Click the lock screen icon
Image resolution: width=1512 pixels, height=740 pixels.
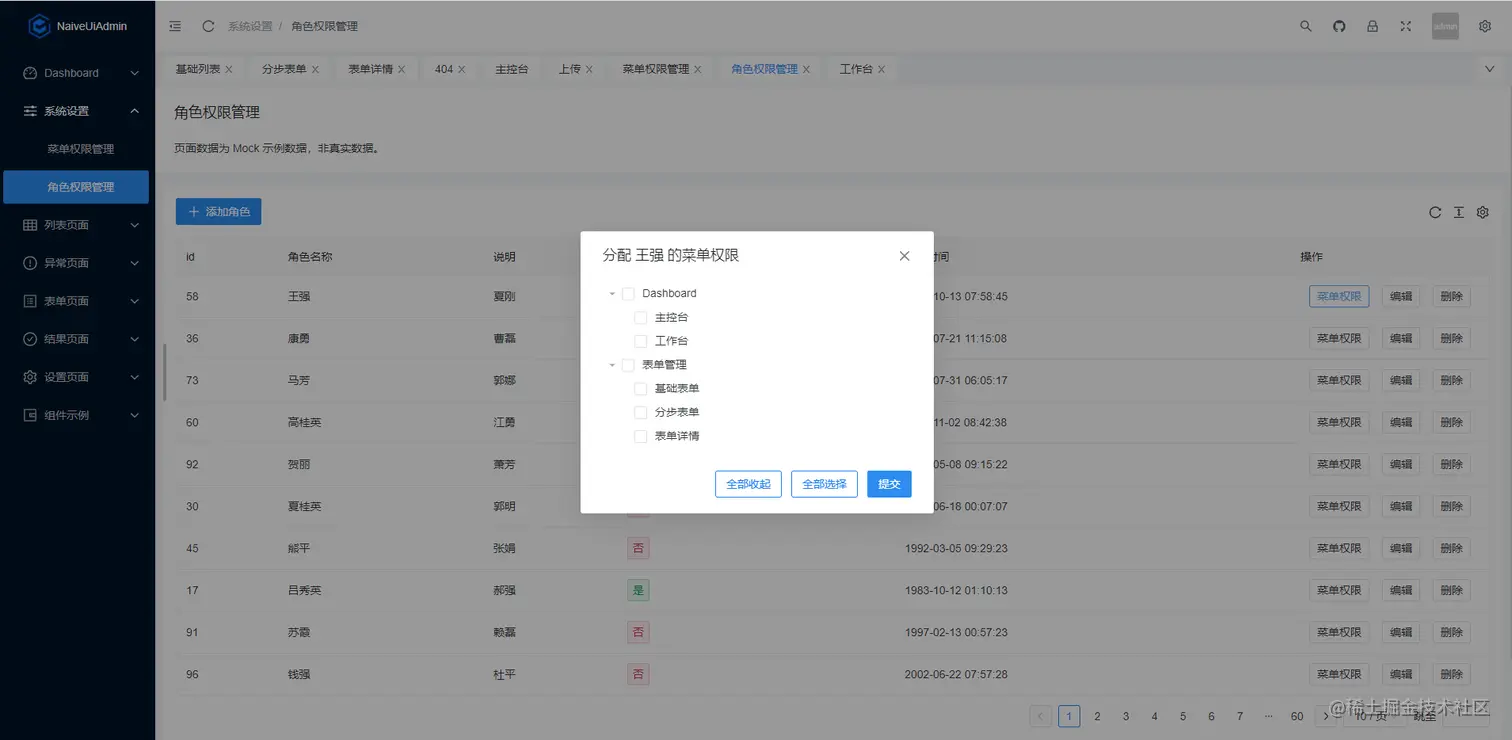[1372, 26]
